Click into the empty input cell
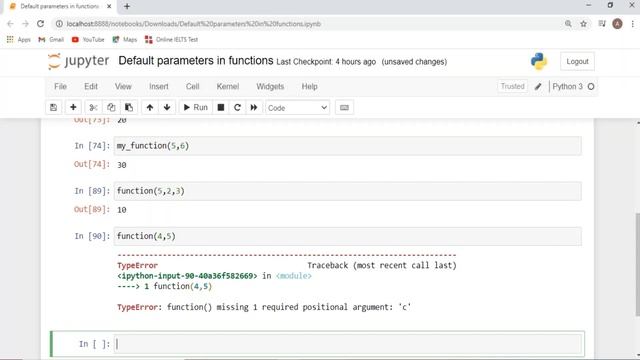Viewport: 640px width, 360px height. (x=348, y=344)
